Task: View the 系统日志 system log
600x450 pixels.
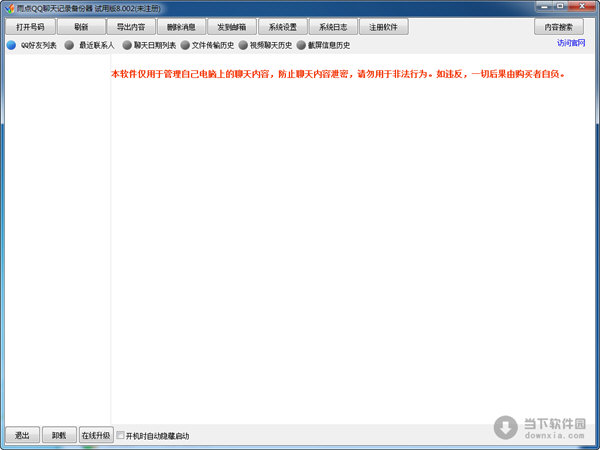Action: coord(333,27)
